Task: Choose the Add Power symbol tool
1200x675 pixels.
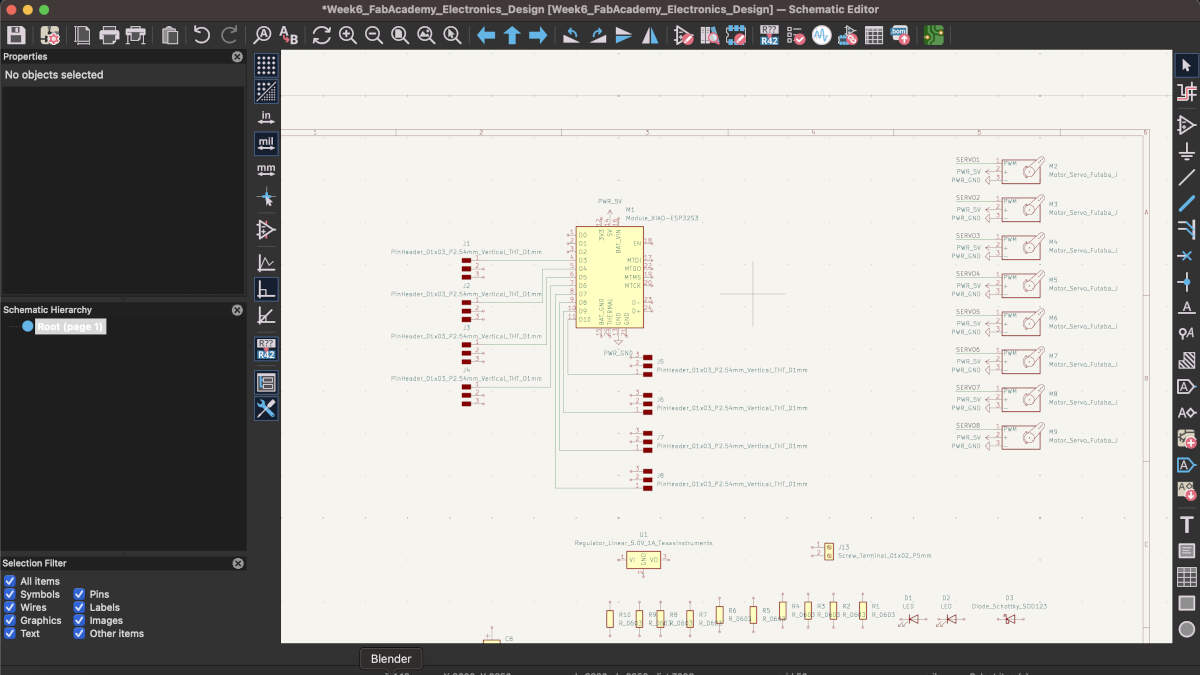Action: tap(1187, 152)
